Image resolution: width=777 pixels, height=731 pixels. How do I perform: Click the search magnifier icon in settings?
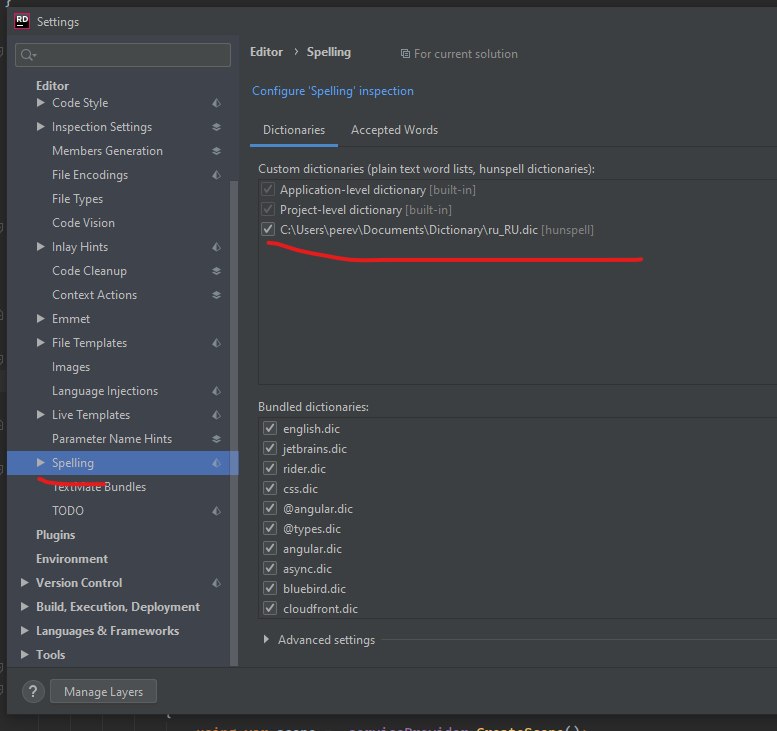pyautogui.click(x=28, y=55)
